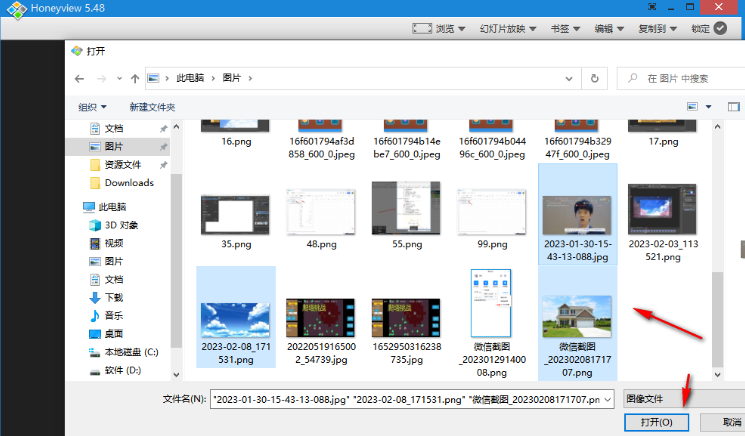Select the 微信截图 house thumbnail
The image size is (745, 436).
pos(575,316)
